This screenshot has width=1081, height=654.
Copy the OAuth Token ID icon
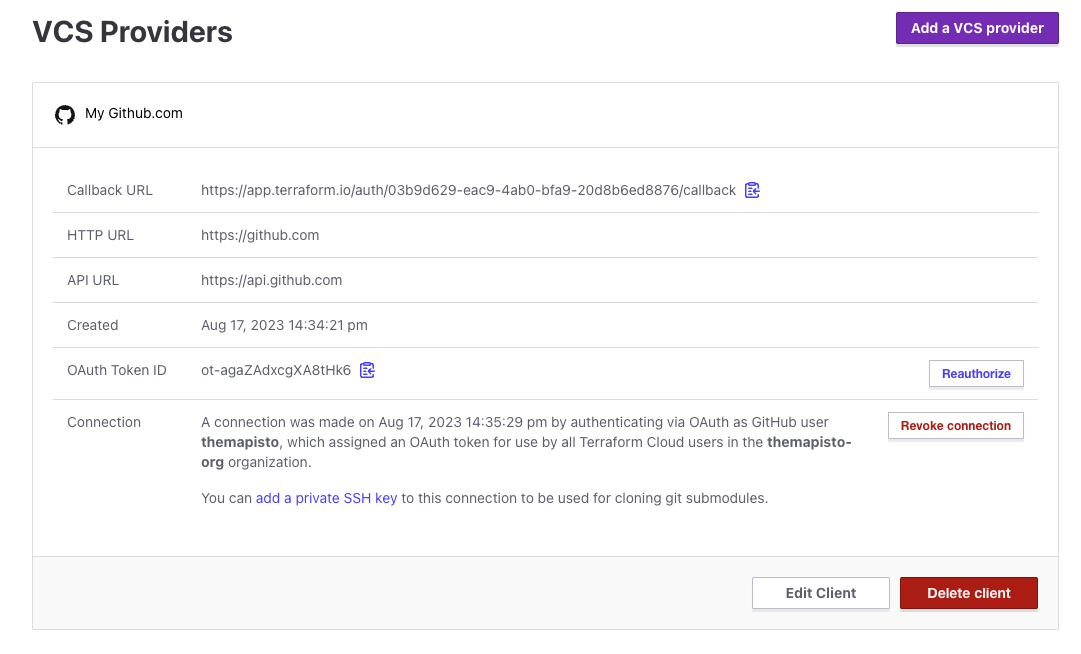coord(367,370)
